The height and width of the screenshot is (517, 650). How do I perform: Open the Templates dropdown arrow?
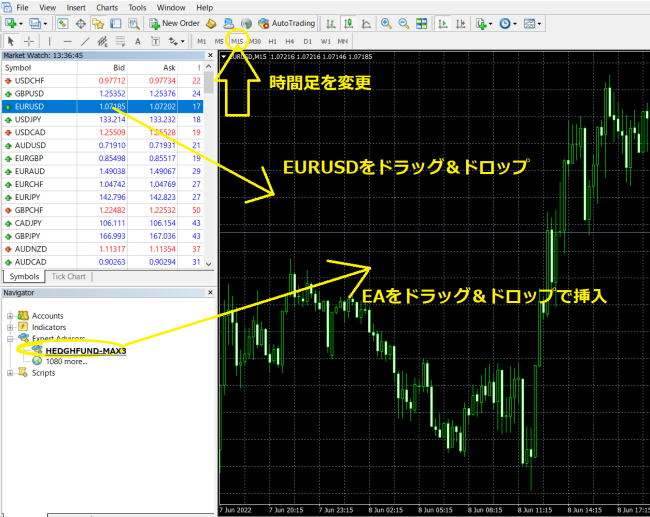point(539,24)
